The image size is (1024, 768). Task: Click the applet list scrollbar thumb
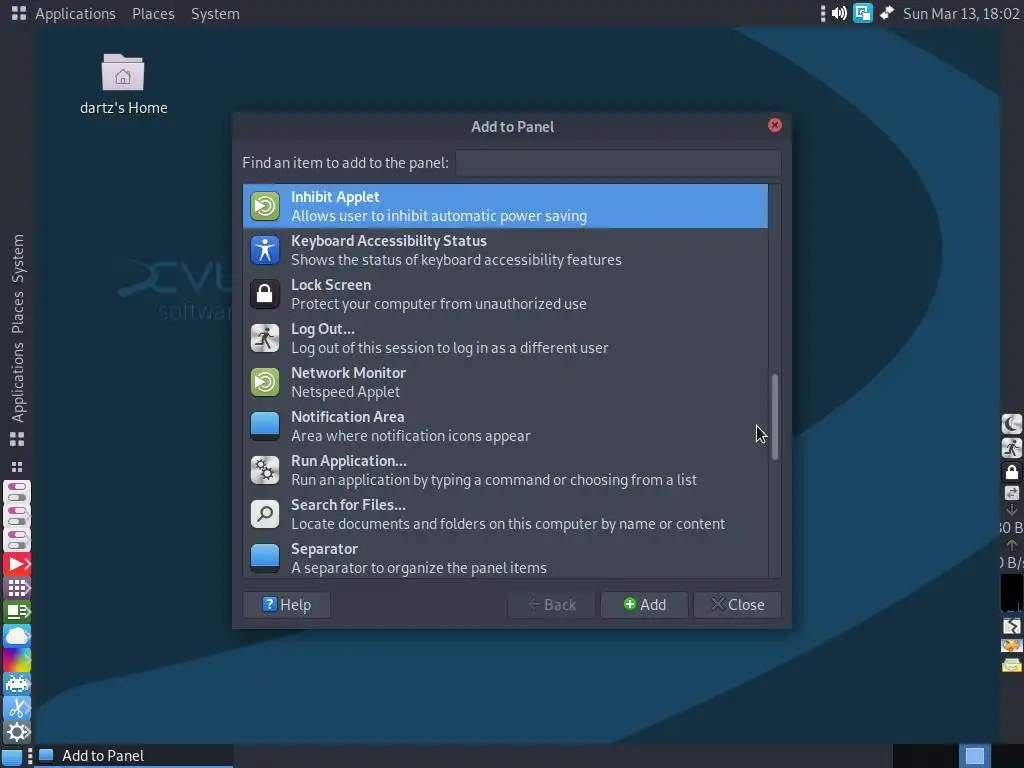775,417
